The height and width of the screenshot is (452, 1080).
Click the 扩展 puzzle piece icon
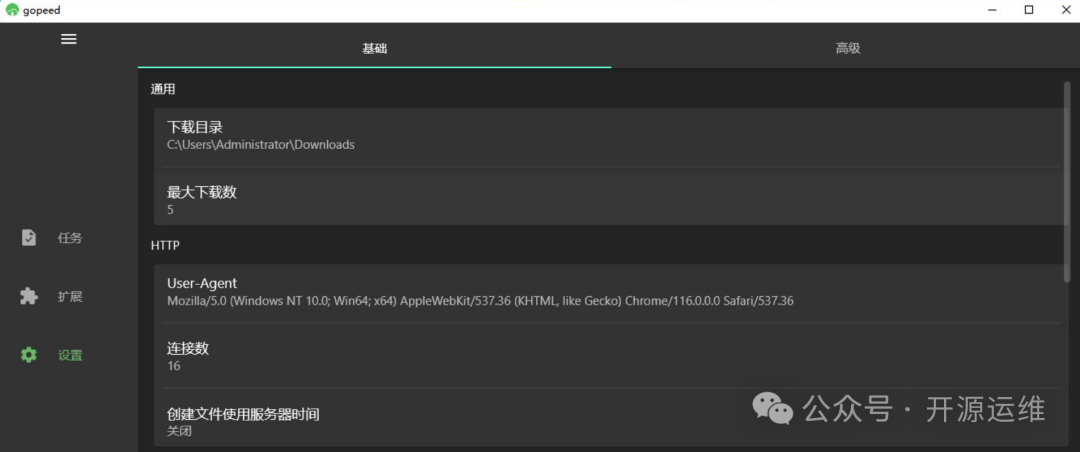(x=29, y=296)
